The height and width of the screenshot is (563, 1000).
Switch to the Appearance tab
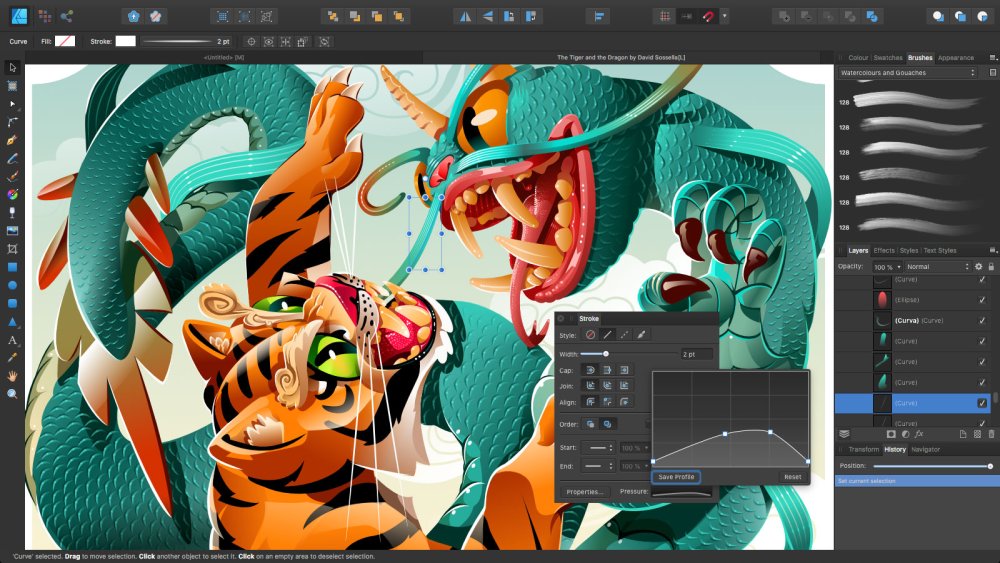955,57
